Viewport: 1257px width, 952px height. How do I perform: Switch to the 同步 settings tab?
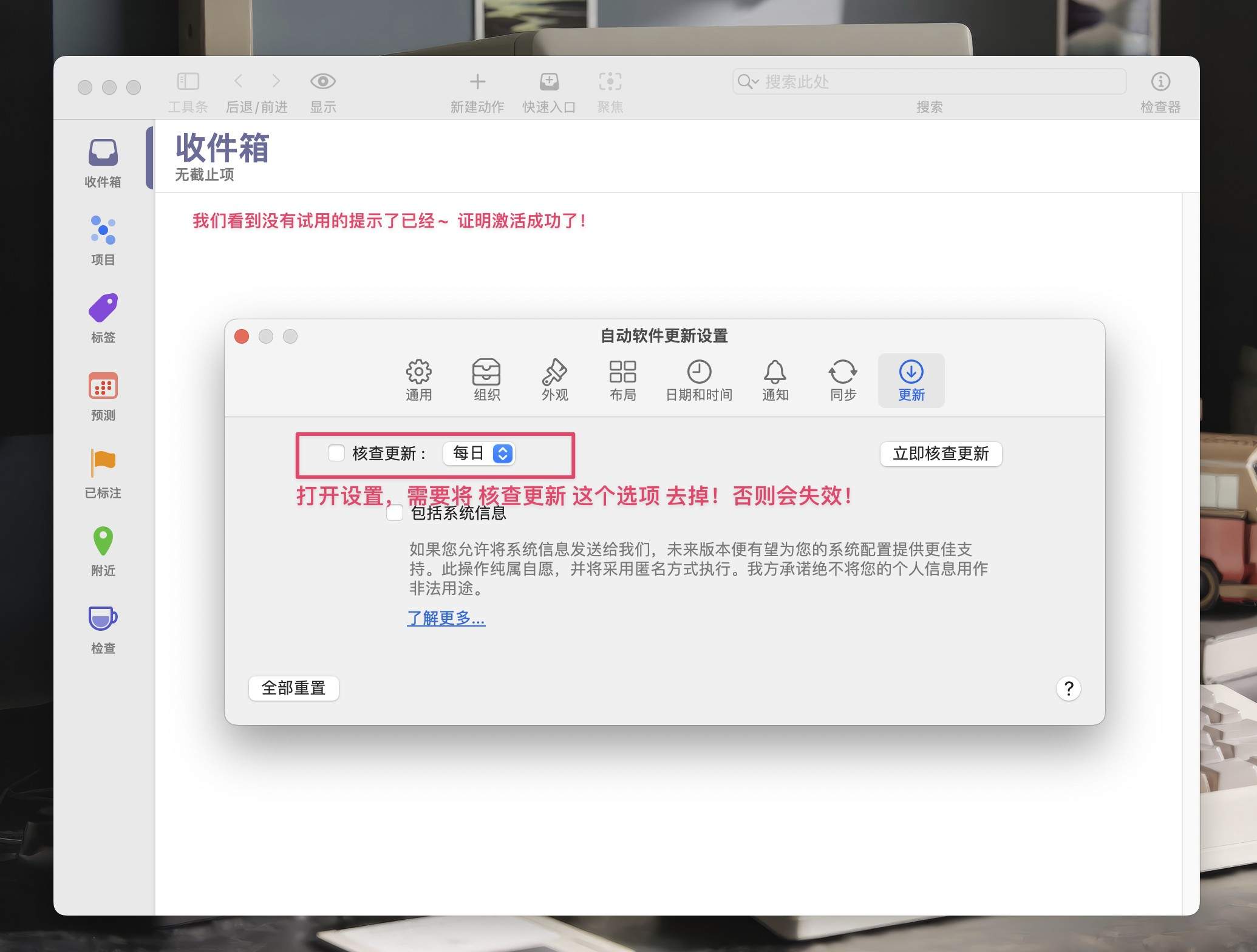pos(842,379)
